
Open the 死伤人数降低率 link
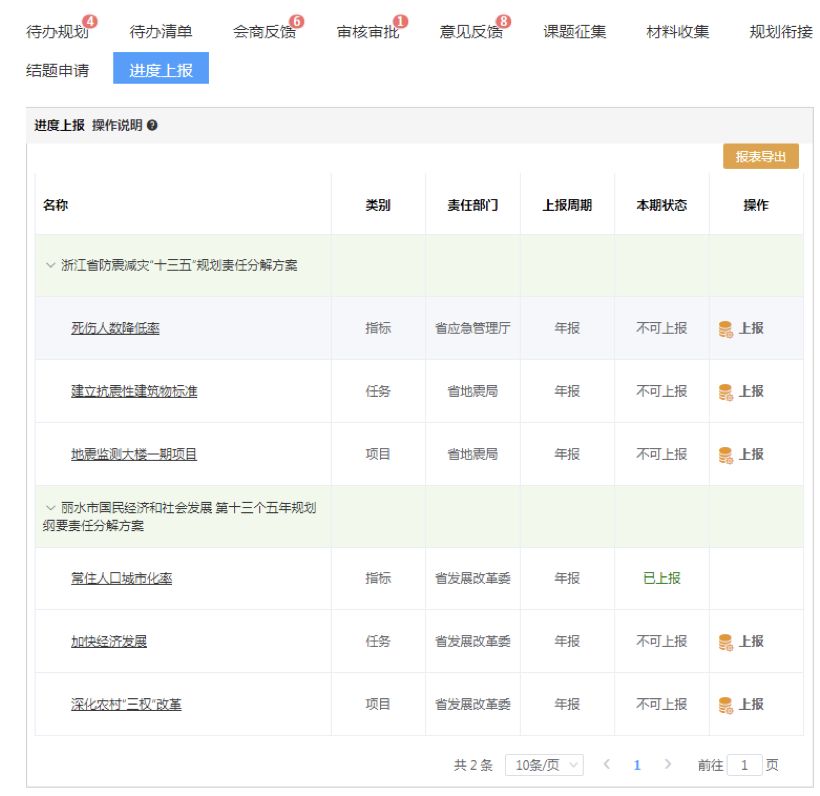click(x=115, y=328)
